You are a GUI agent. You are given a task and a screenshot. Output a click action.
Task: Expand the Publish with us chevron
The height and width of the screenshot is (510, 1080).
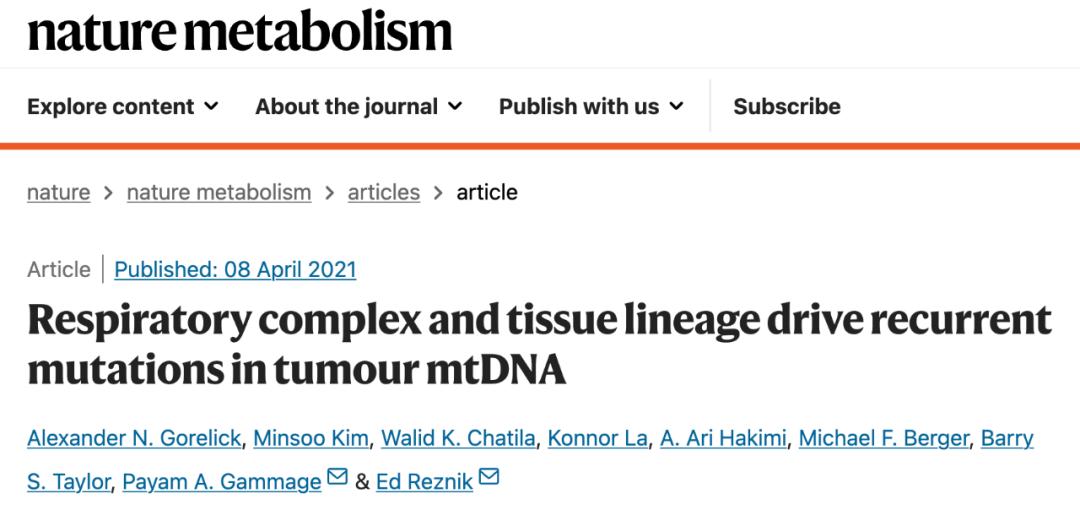tap(676, 107)
